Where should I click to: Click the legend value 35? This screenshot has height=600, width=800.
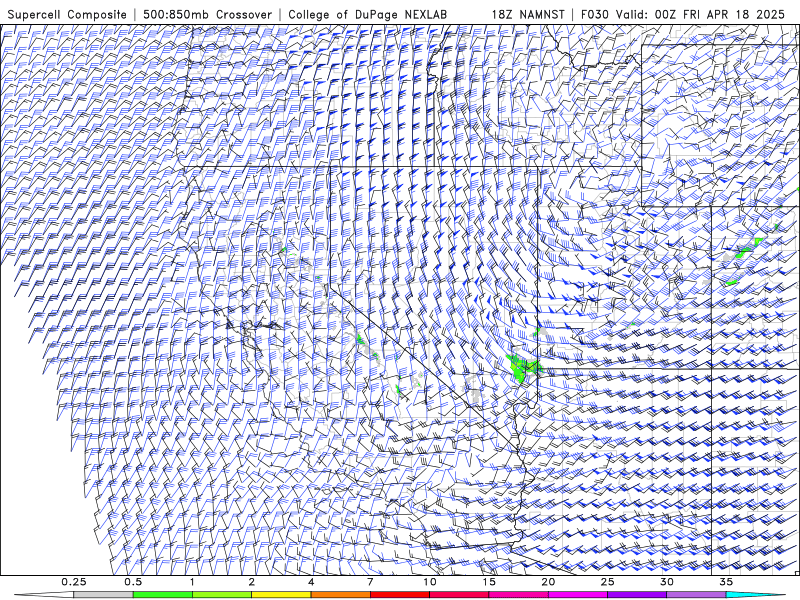[x=726, y=582]
